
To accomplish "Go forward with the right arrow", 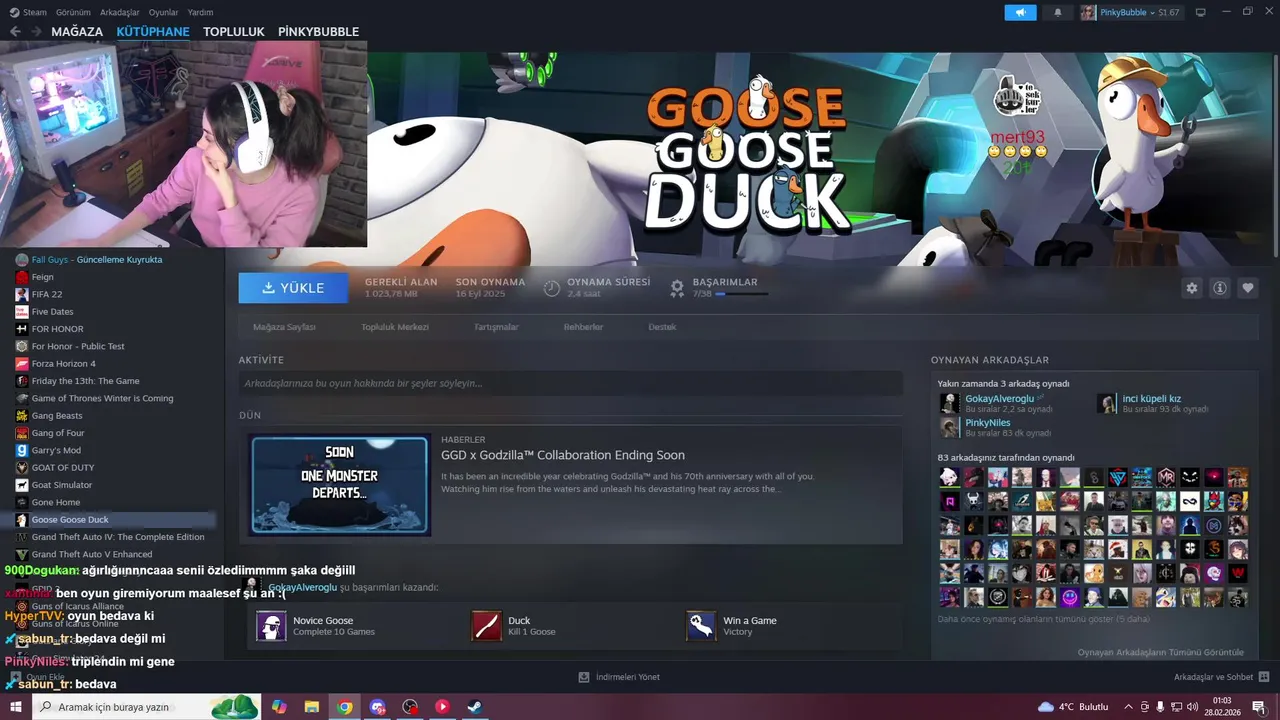I will (x=37, y=31).
